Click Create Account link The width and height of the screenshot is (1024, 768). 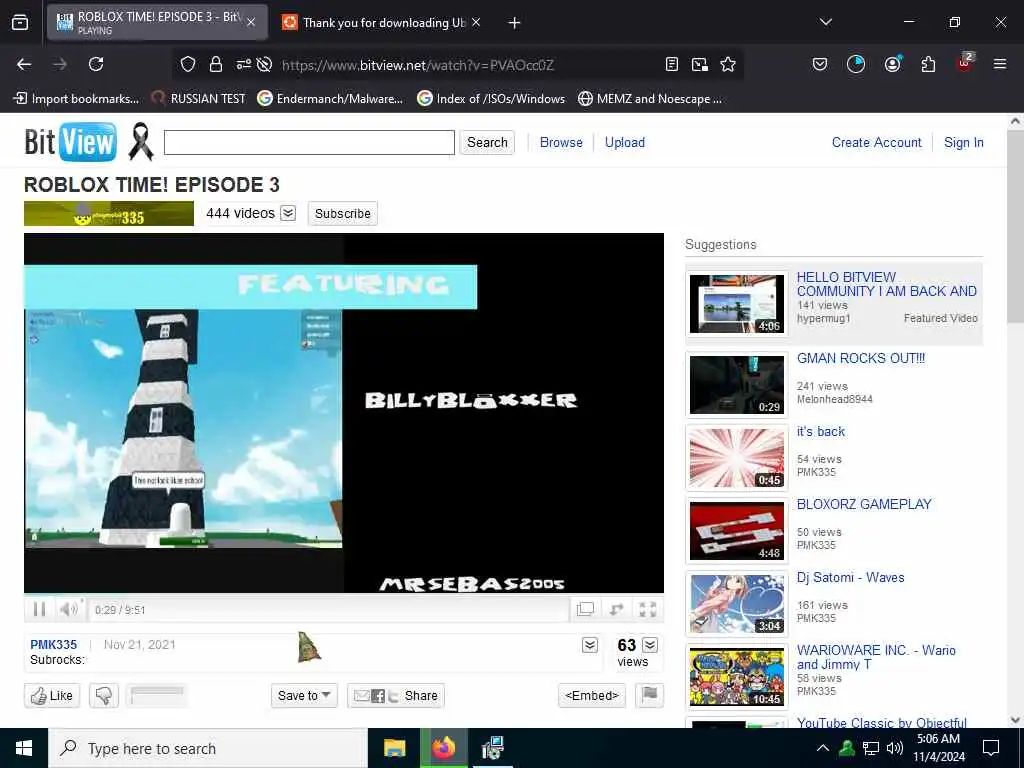pos(876,142)
